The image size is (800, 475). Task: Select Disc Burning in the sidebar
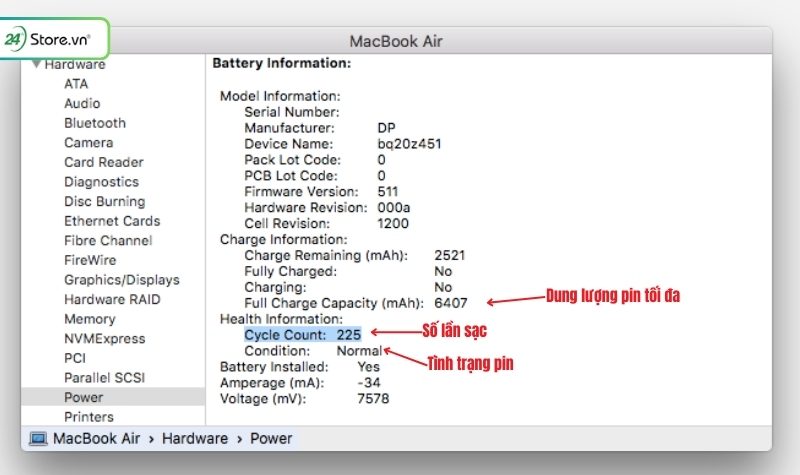click(x=105, y=202)
